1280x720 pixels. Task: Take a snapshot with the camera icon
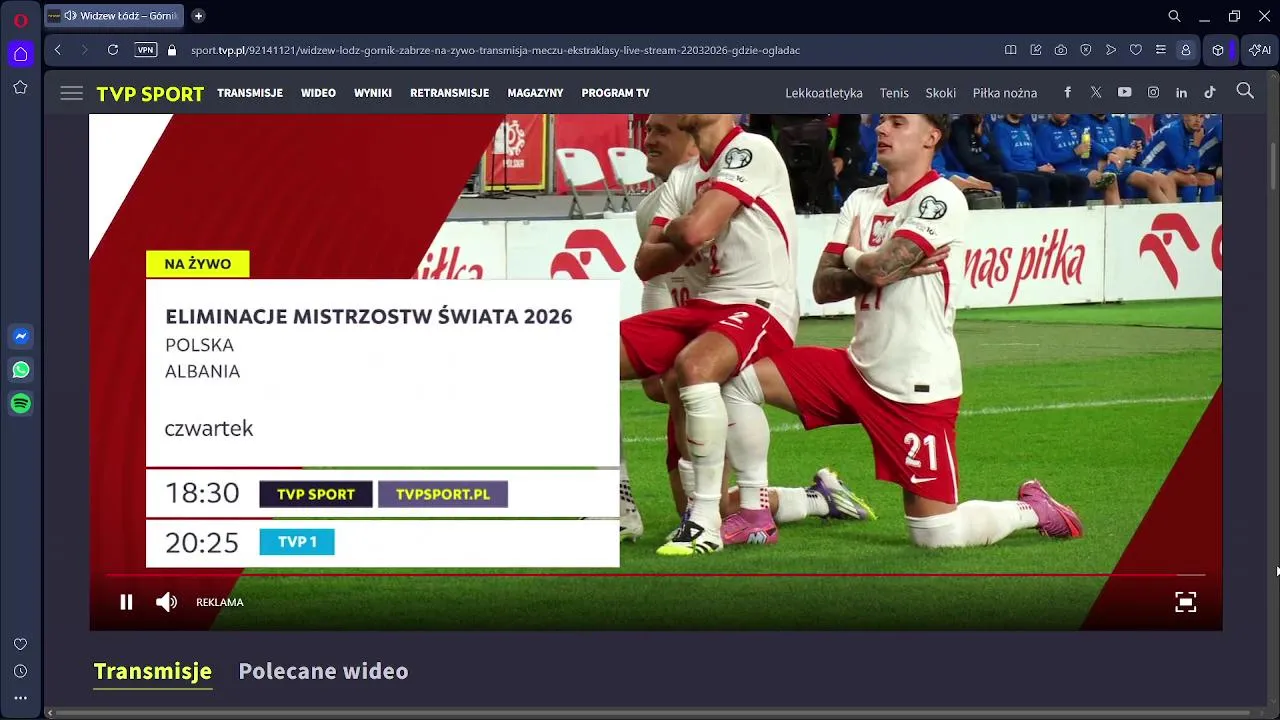tap(1061, 50)
